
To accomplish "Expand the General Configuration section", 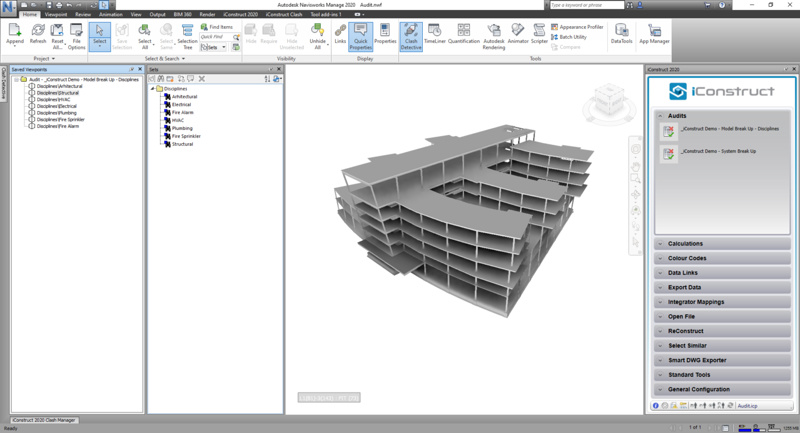I will point(722,389).
